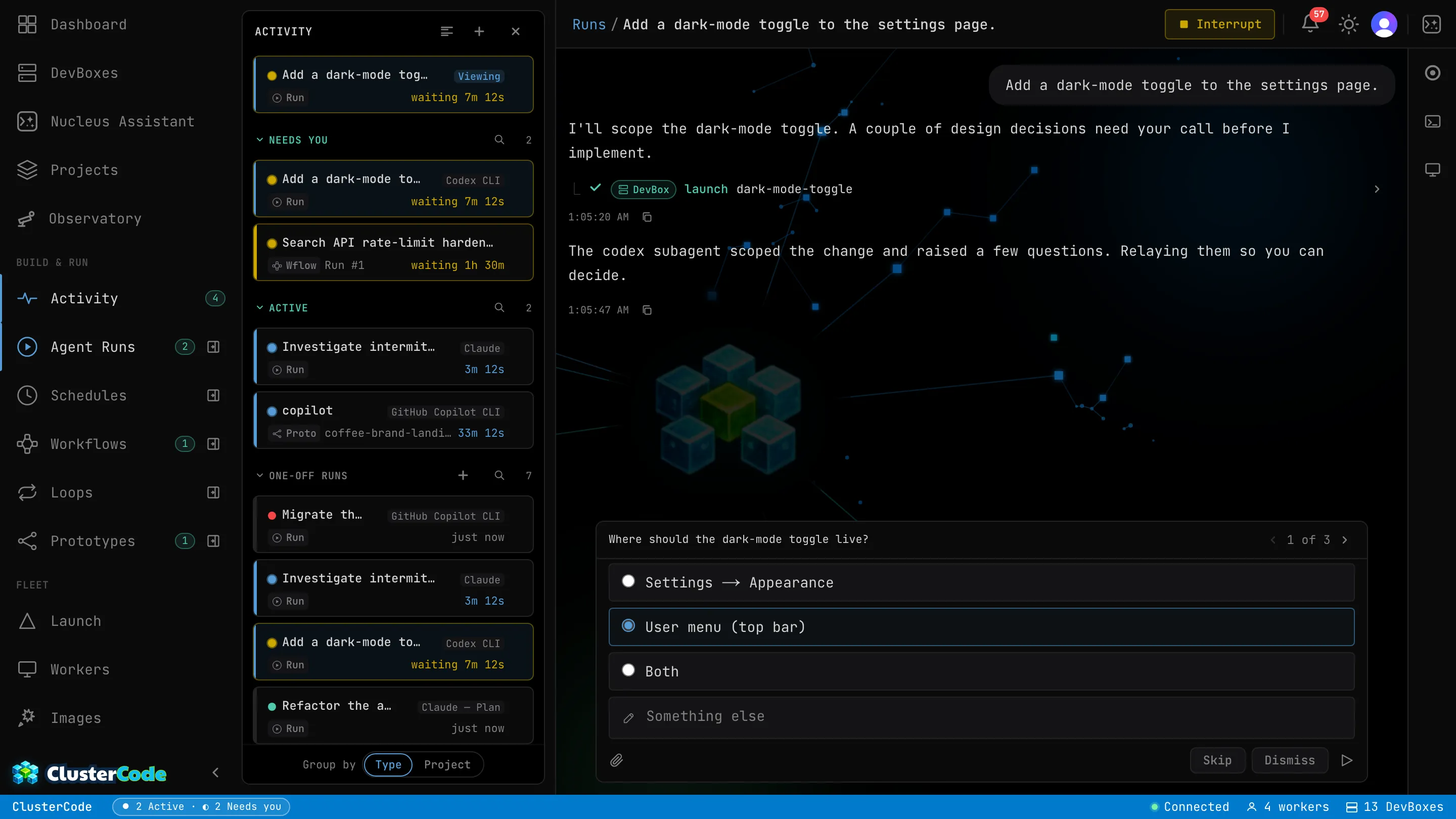
Task: Click the Dismiss button
Action: pyautogui.click(x=1290, y=760)
